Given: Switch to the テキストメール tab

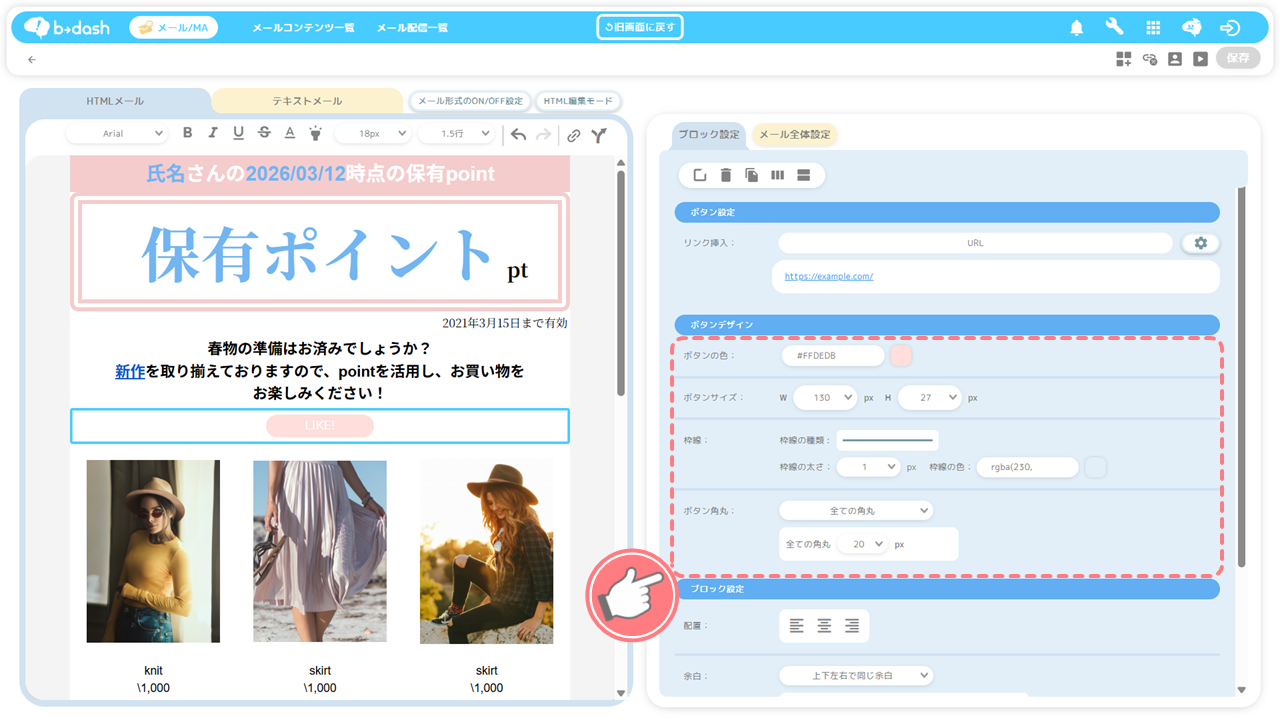Looking at the screenshot, I should click(307, 101).
